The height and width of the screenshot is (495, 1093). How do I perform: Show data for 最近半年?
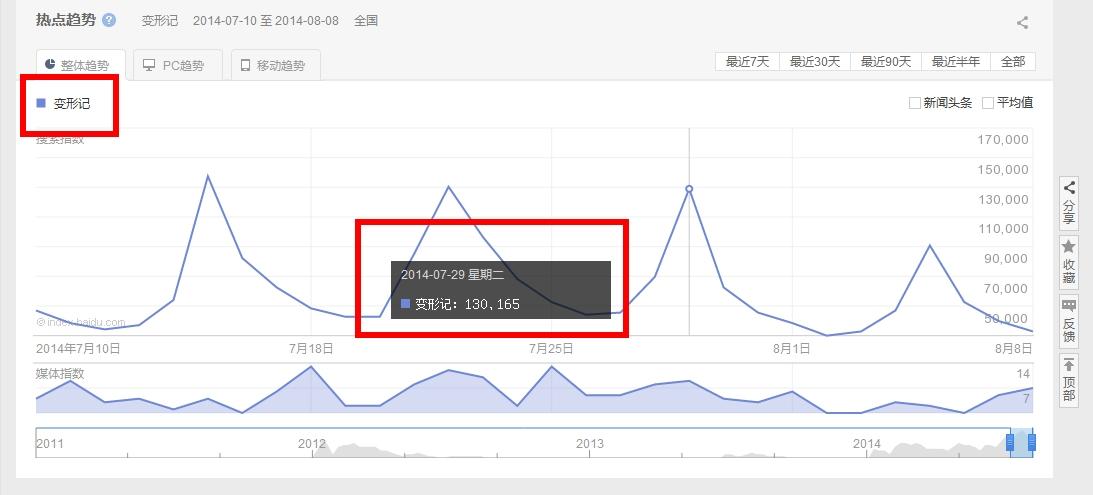coord(956,62)
